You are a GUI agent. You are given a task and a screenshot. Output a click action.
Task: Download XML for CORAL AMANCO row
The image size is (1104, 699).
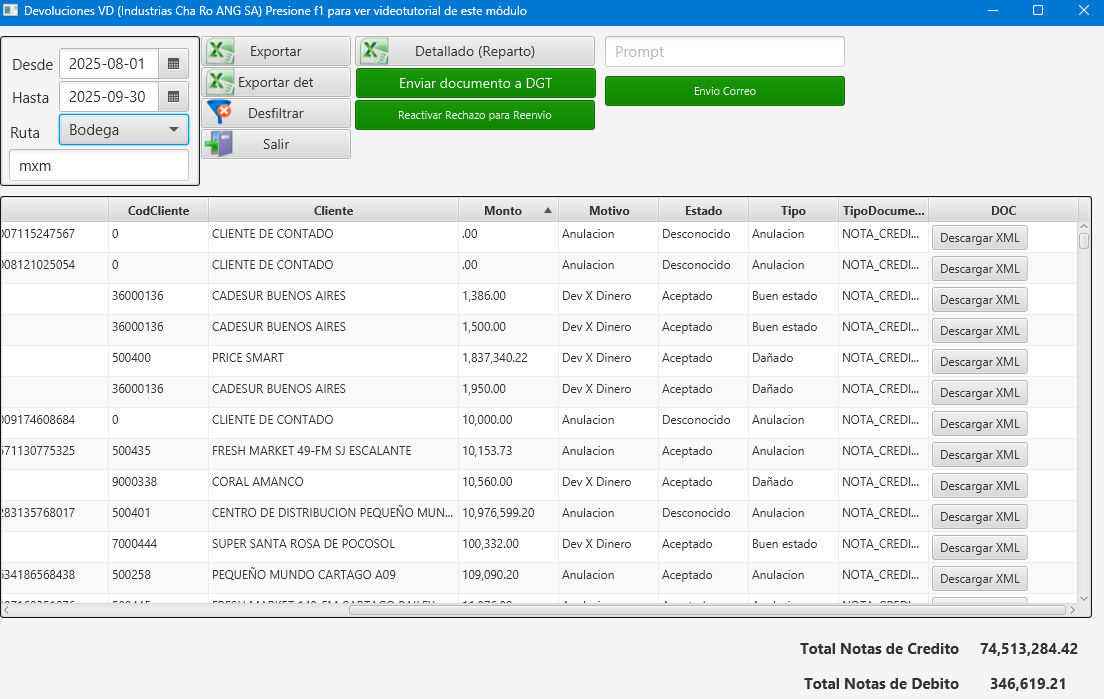click(979, 486)
